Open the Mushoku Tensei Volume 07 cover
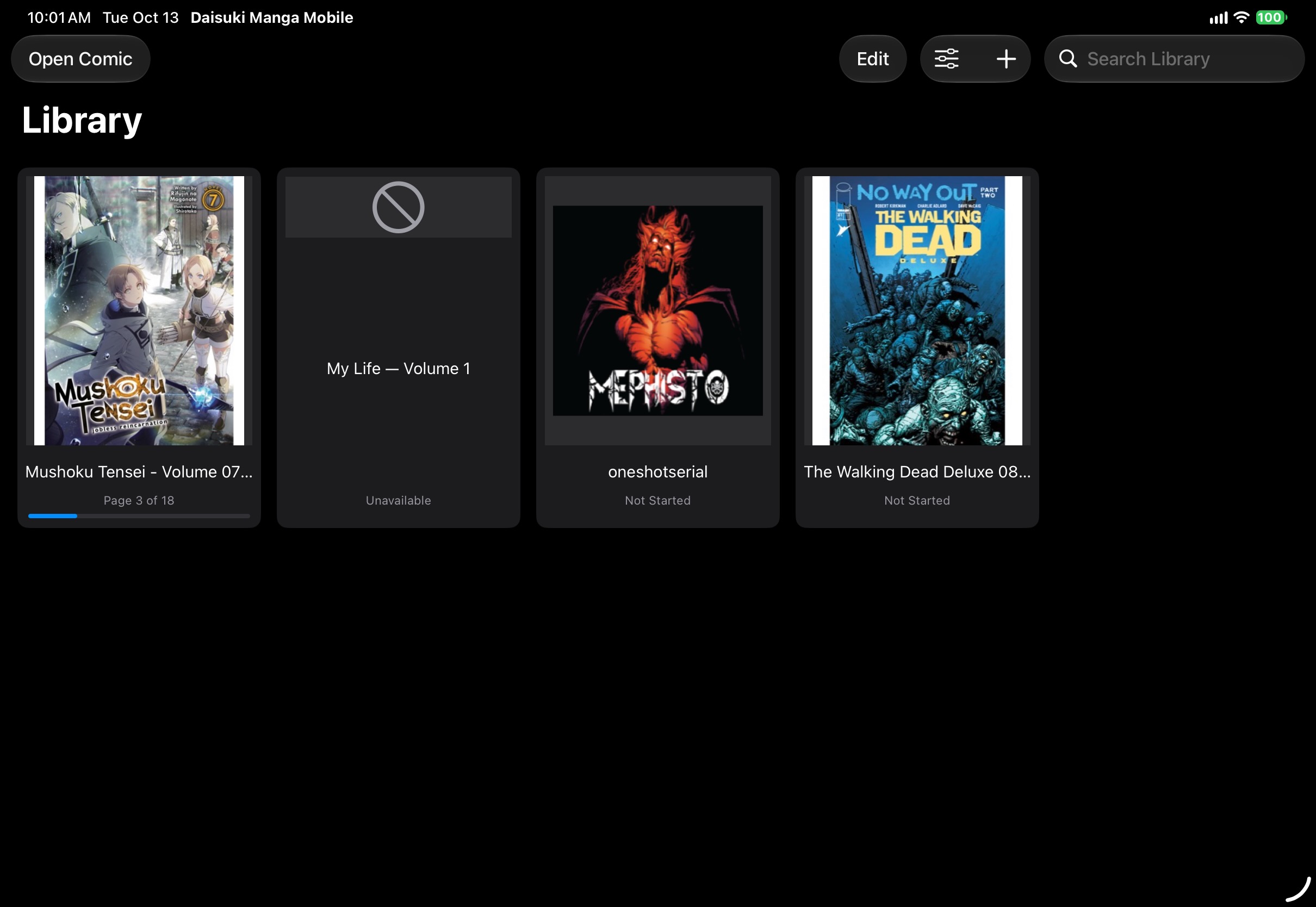The width and height of the screenshot is (1316, 907). point(139,310)
